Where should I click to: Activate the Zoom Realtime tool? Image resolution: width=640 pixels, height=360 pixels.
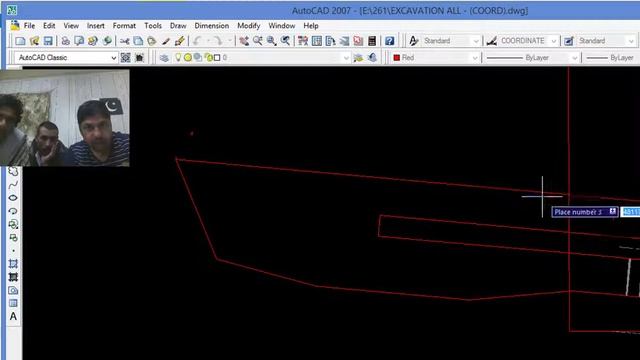click(258, 41)
